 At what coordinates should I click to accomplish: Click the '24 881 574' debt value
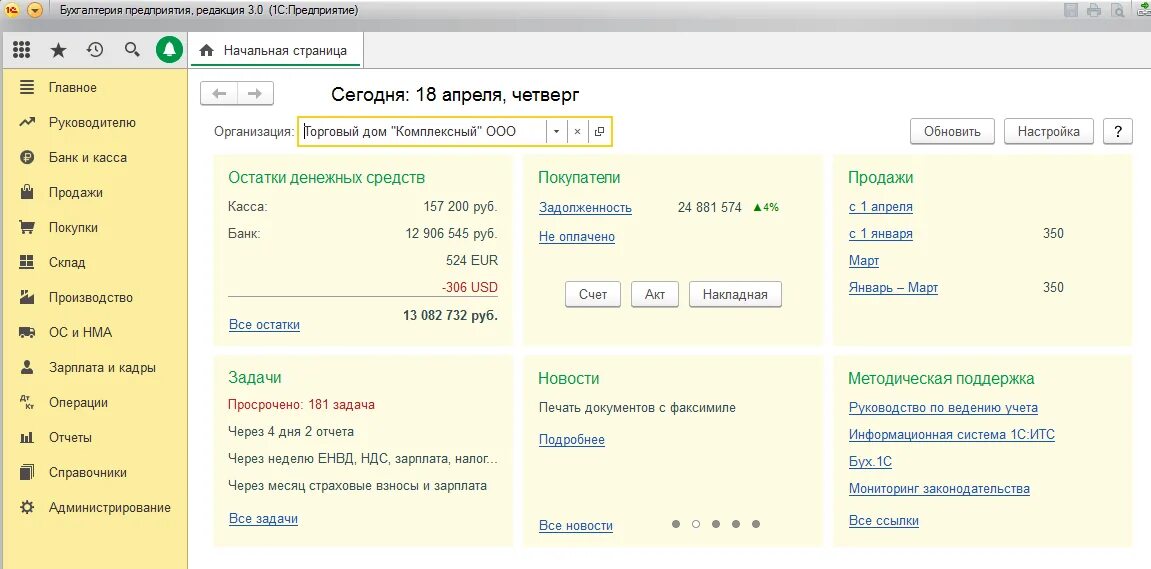(x=710, y=208)
